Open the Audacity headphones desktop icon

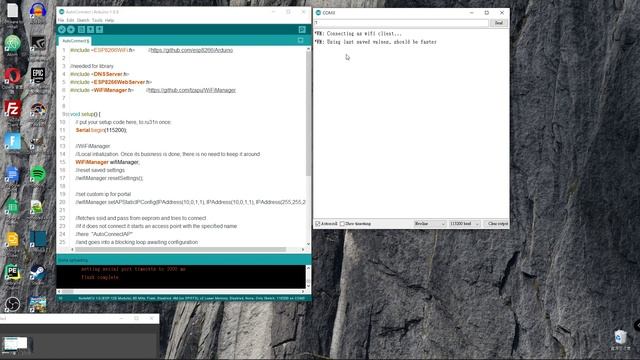pos(38,10)
